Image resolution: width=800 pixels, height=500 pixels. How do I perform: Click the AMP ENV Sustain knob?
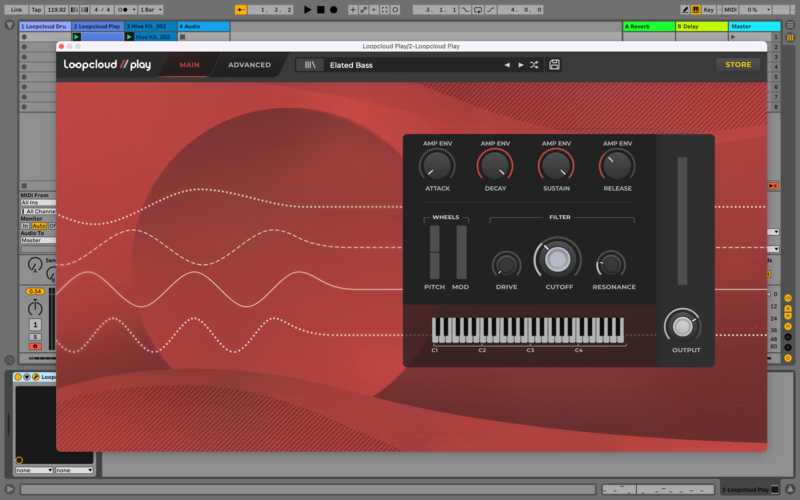[556, 166]
